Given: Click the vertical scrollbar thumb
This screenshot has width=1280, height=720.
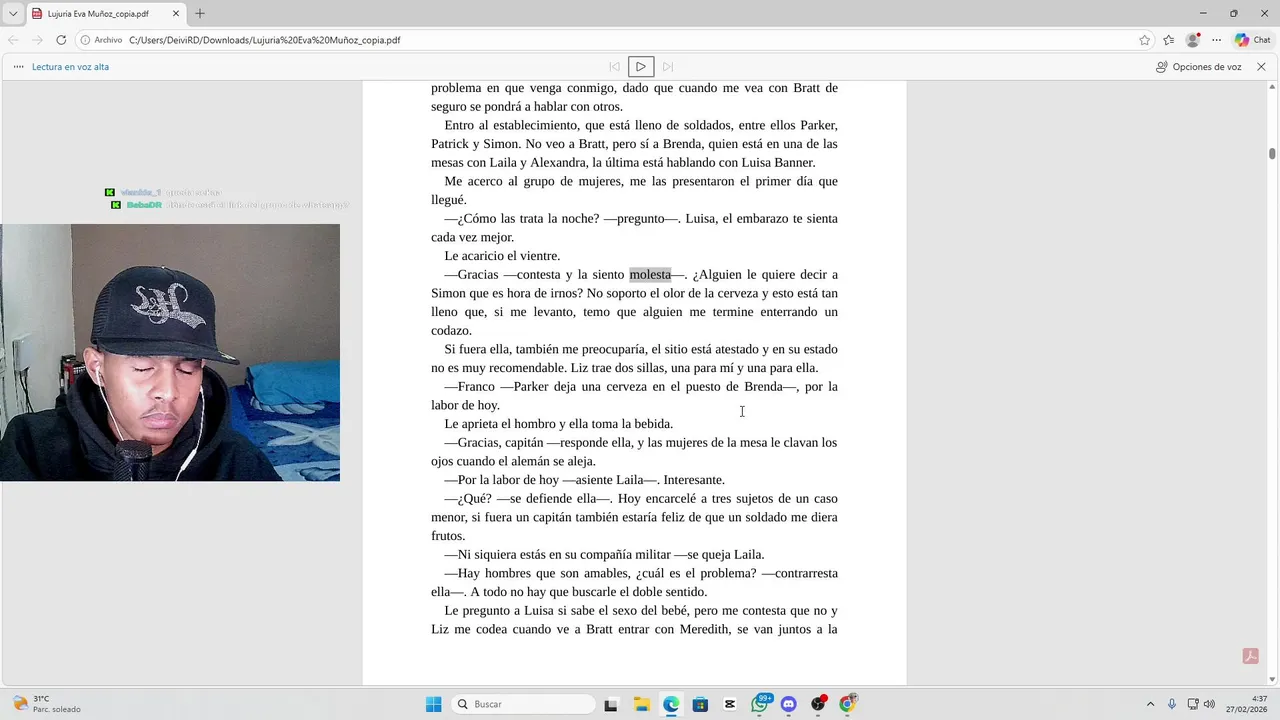Looking at the screenshot, I should pos(1272,153).
